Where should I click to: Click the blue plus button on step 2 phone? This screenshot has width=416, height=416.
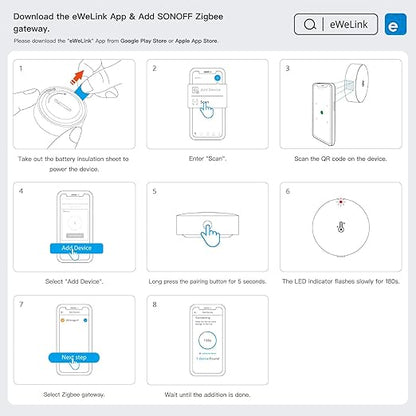[217, 78]
